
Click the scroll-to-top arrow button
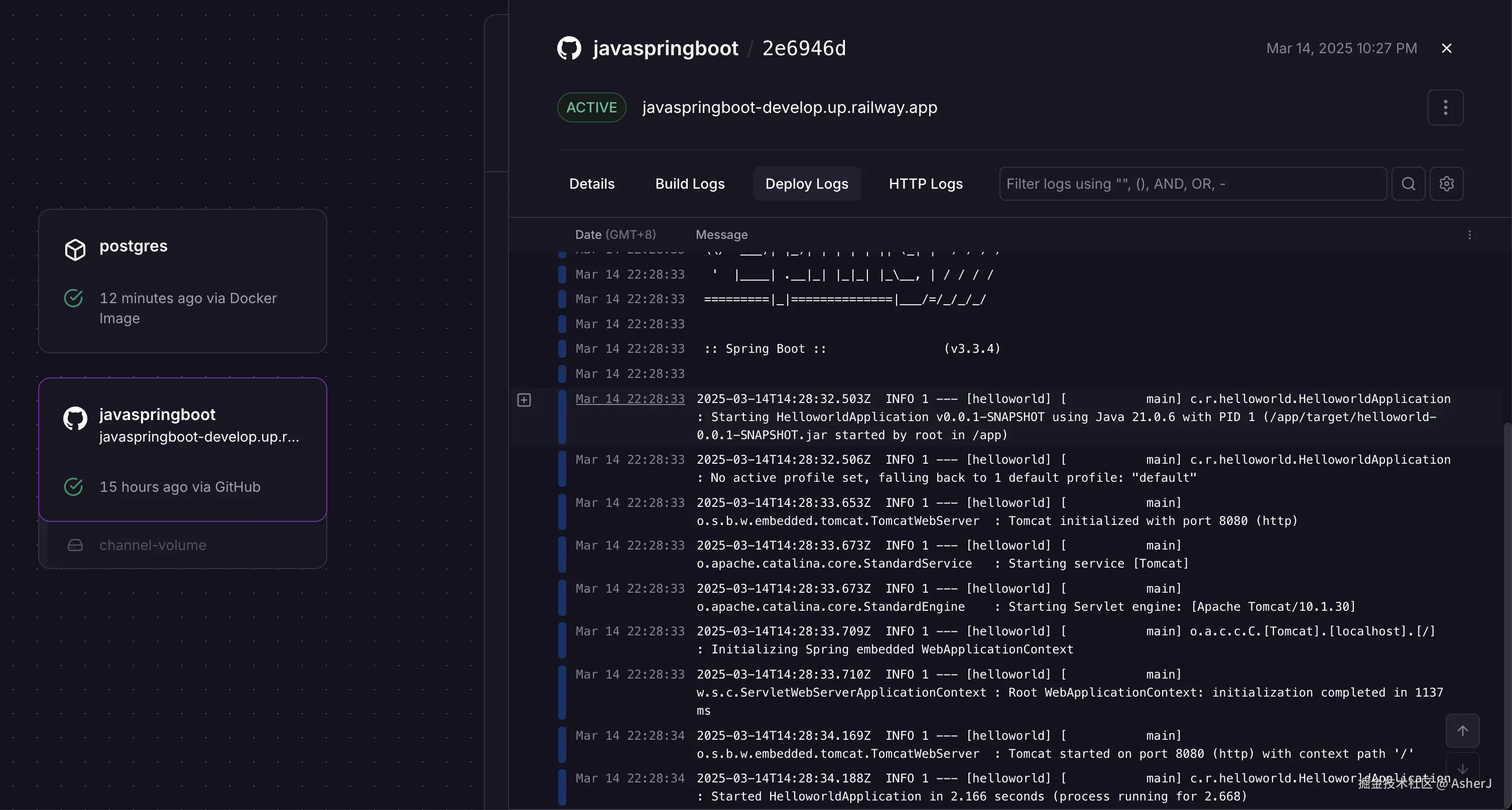click(1462, 731)
